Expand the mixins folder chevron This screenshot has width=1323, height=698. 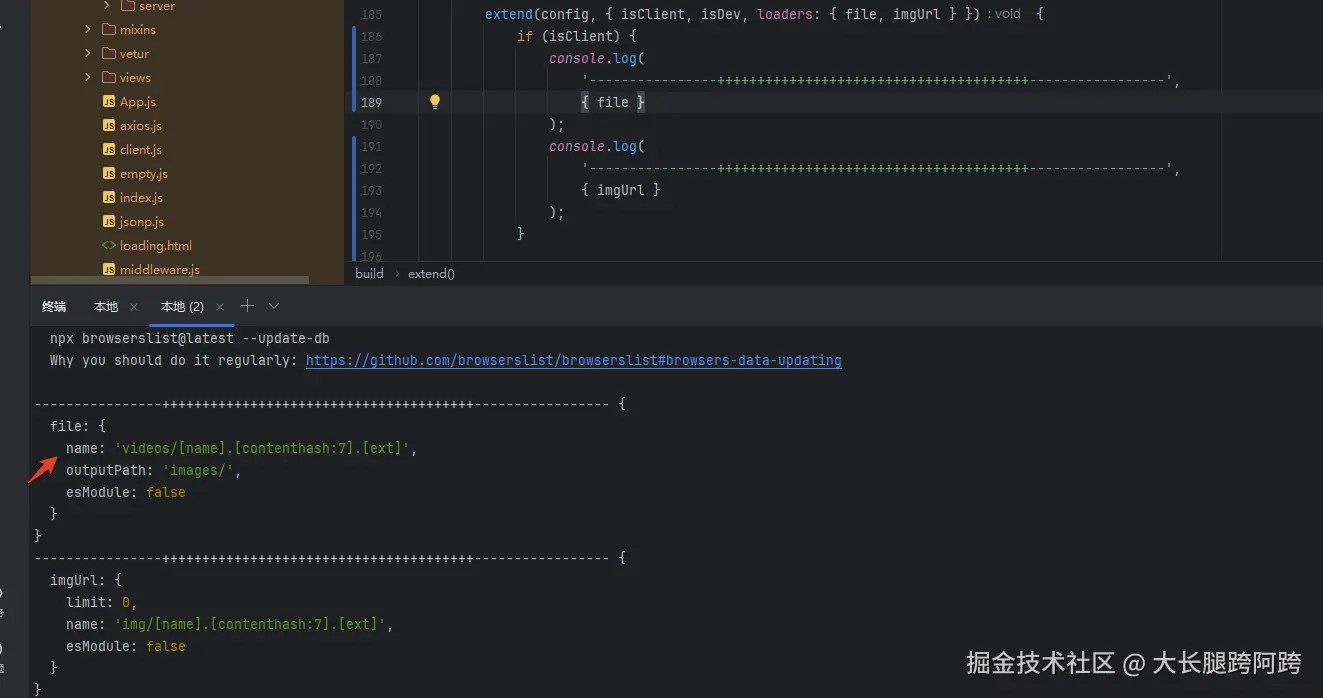pyautogui.click(x=88, y=30)
